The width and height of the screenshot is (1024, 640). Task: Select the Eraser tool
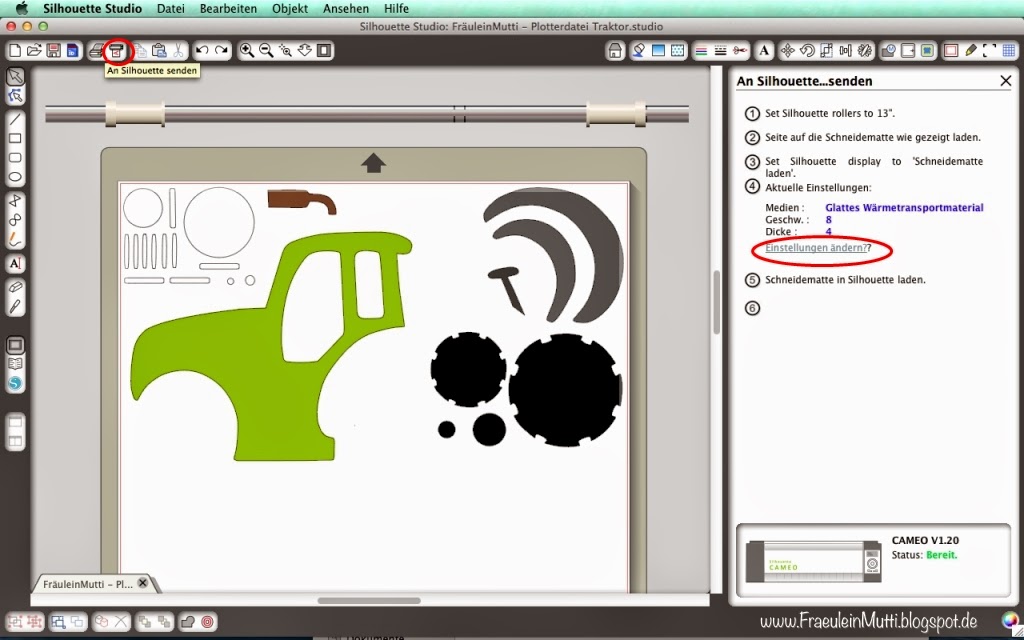click(x=15, y=287)
